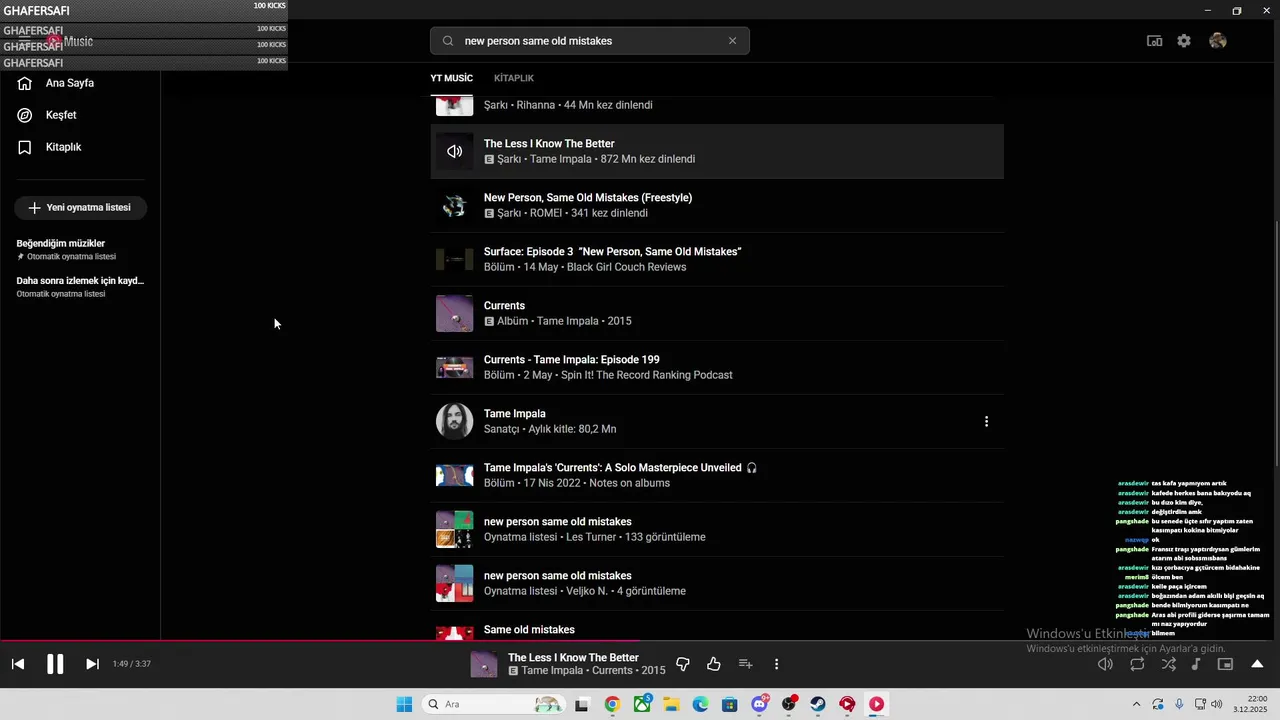Open Microsoft Edge from taskbar

(x=700, y=704)
